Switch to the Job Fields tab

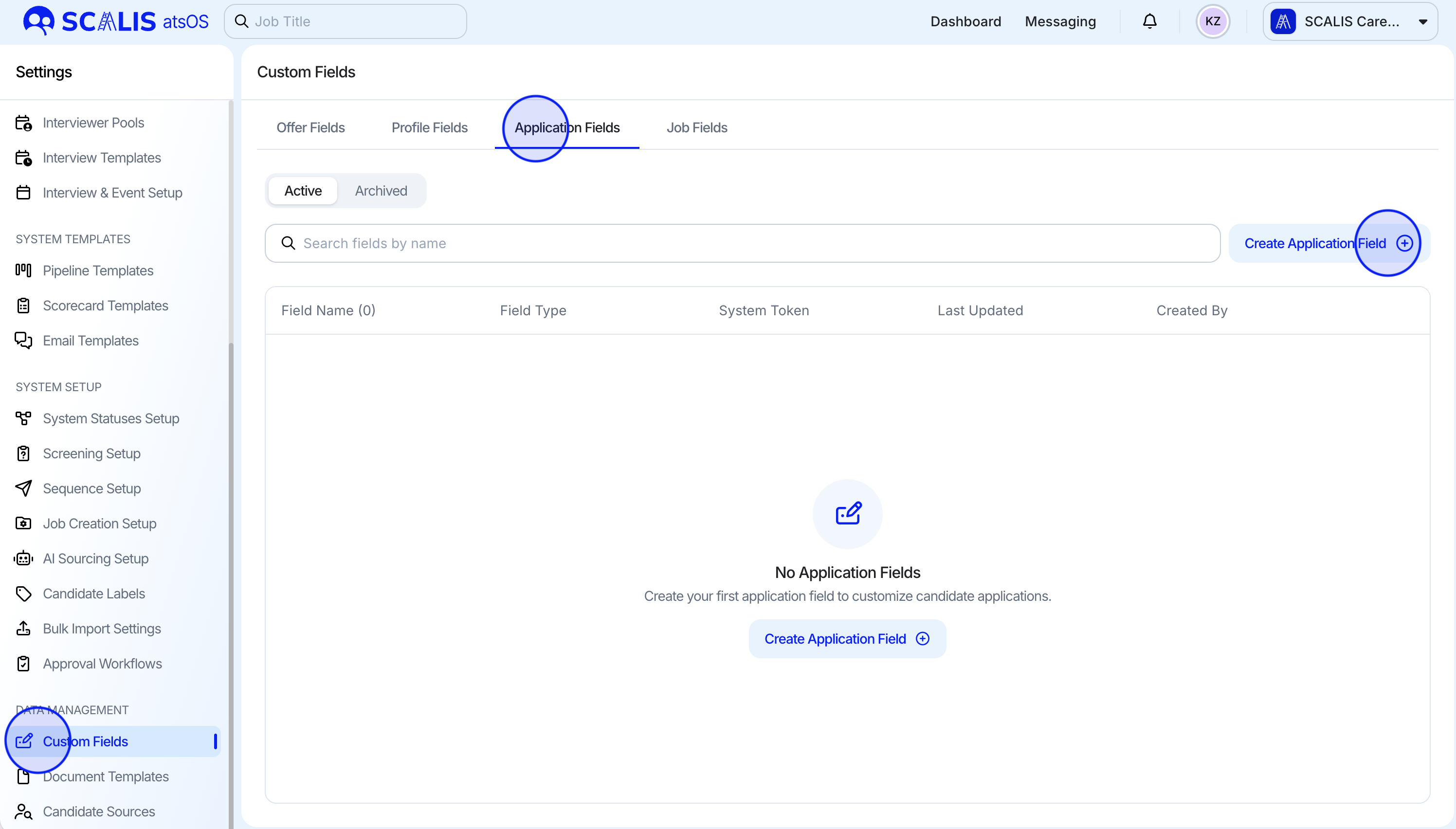[x=696, y=127]
